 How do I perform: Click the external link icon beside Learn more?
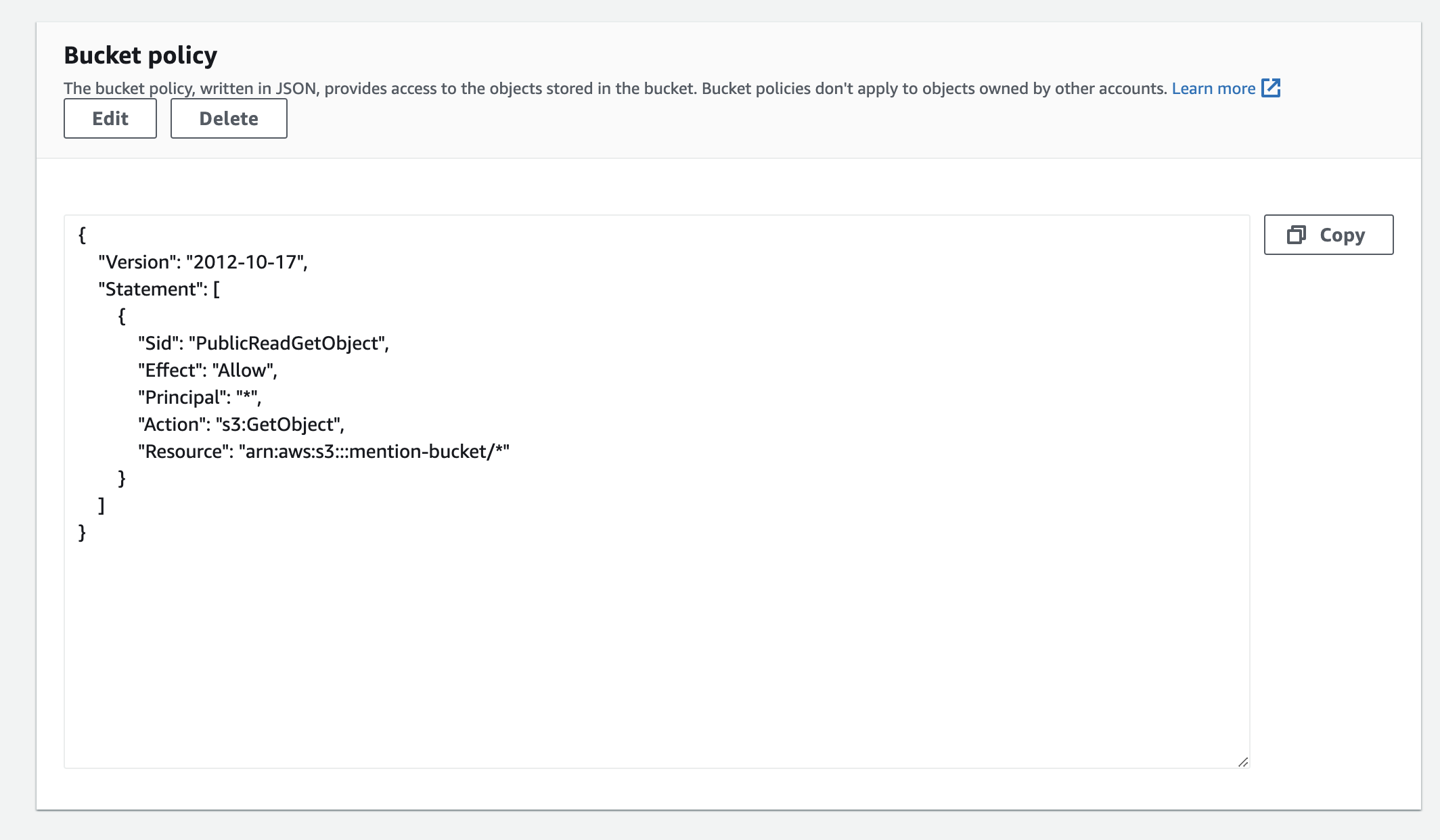pyautogui.click(x=1271, y=88)
